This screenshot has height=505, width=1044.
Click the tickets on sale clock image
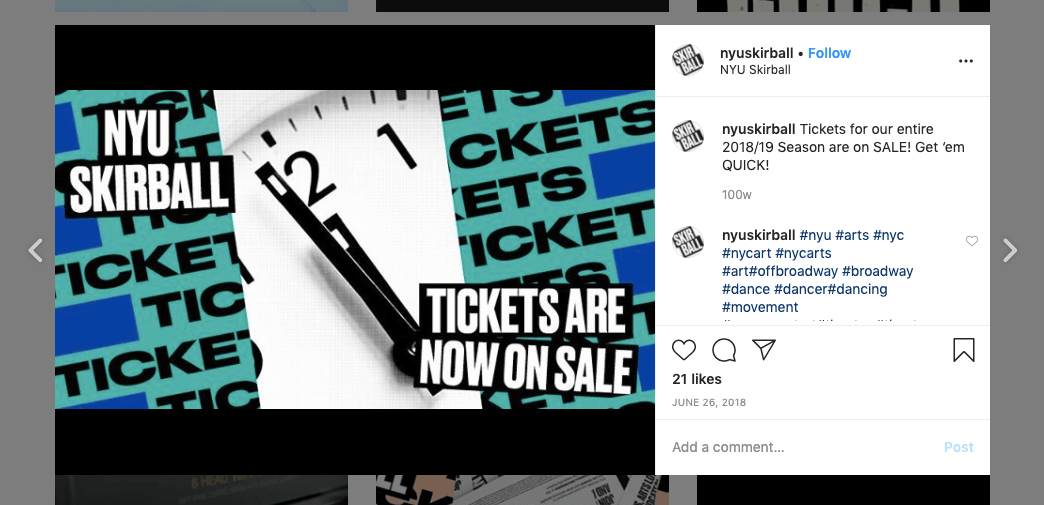[x=355, y=249]
